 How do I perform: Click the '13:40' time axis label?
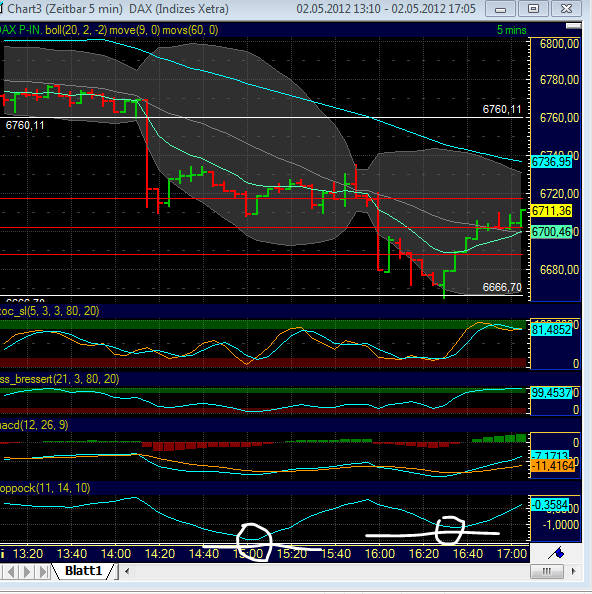coord(72,554)
